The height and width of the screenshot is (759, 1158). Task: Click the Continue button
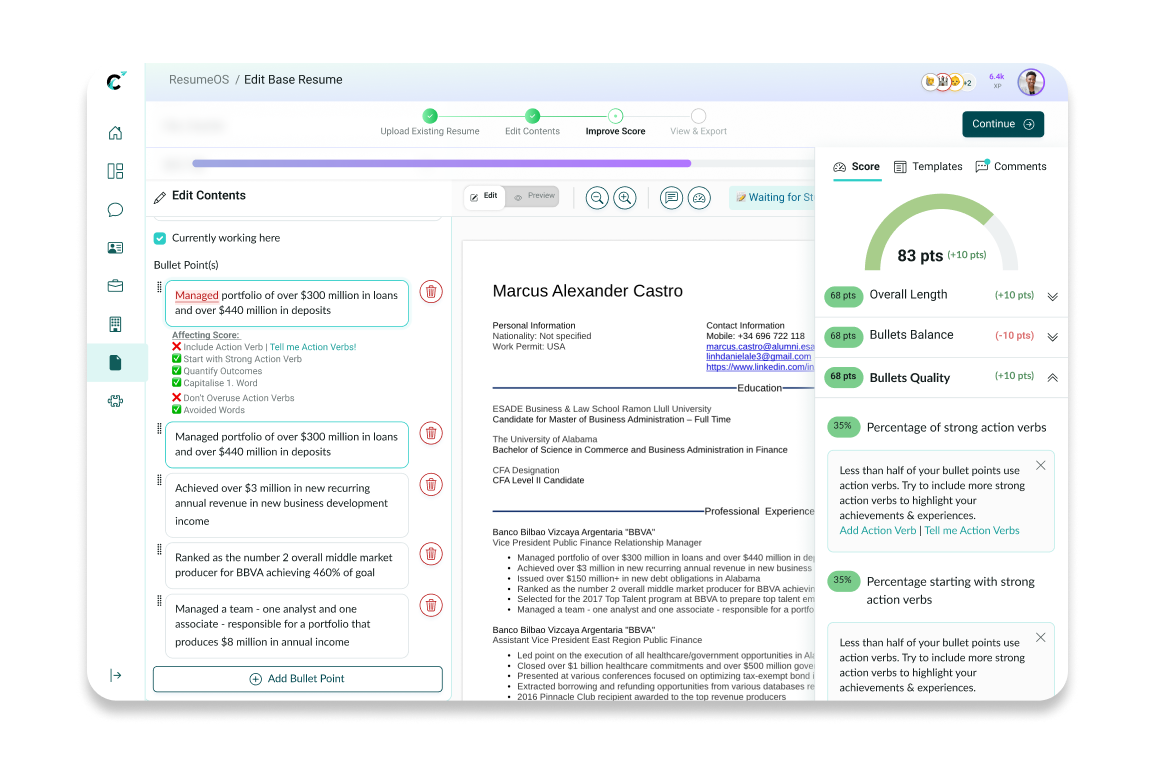coord(1003,124)
